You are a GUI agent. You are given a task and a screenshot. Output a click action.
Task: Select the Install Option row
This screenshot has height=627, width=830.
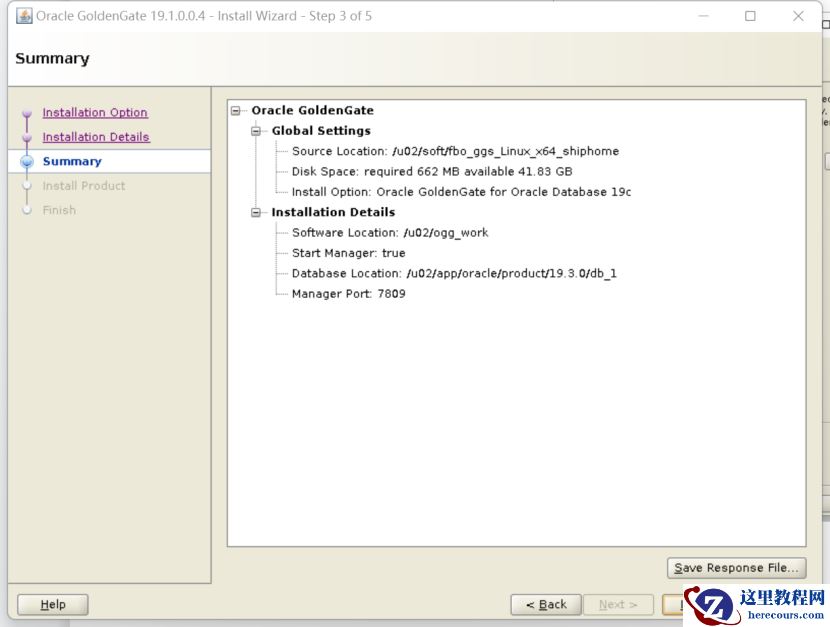click(461, 192)
